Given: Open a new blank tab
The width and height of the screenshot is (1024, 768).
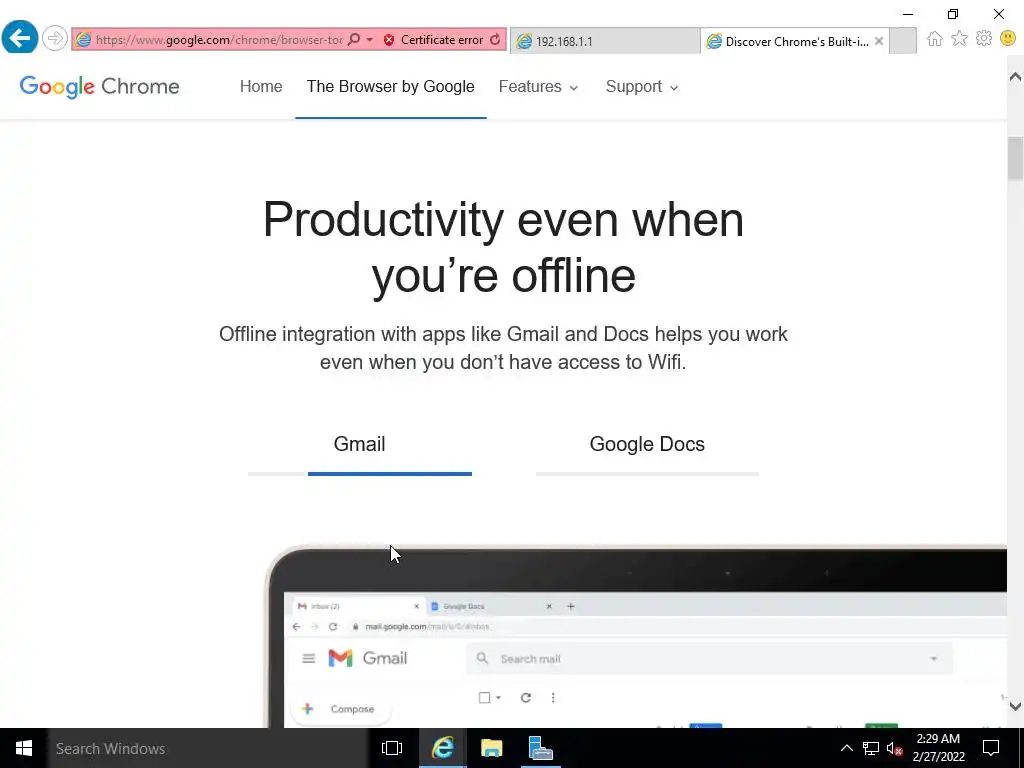Looking at the screenshot, I should pyautogui.click(x=903, y=41).
